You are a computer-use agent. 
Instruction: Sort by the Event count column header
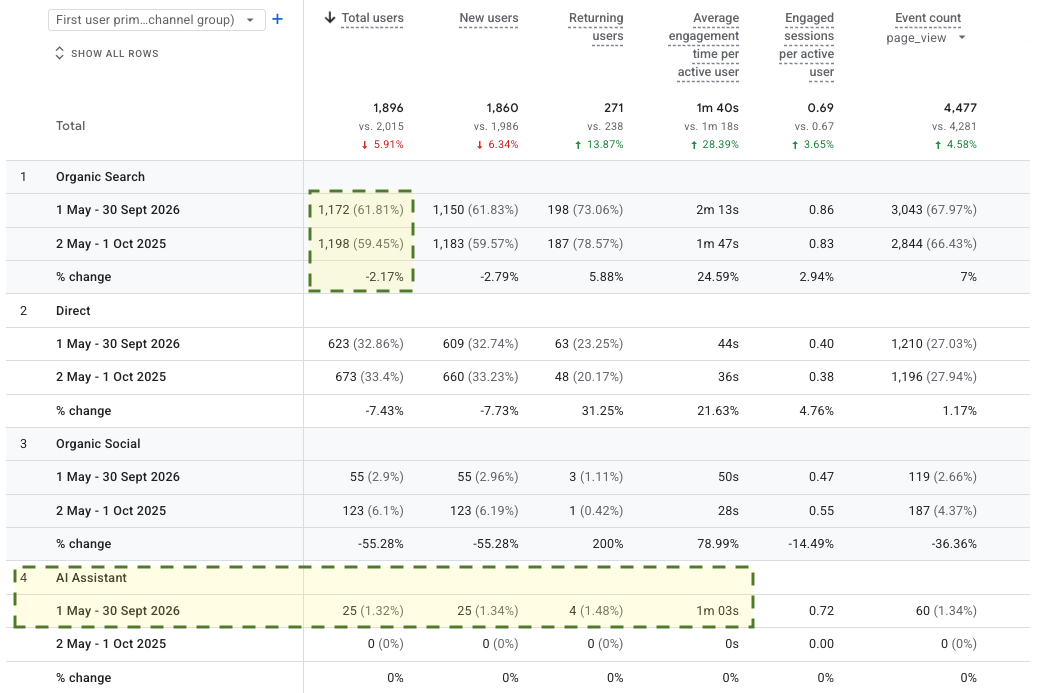click(927, 18)
